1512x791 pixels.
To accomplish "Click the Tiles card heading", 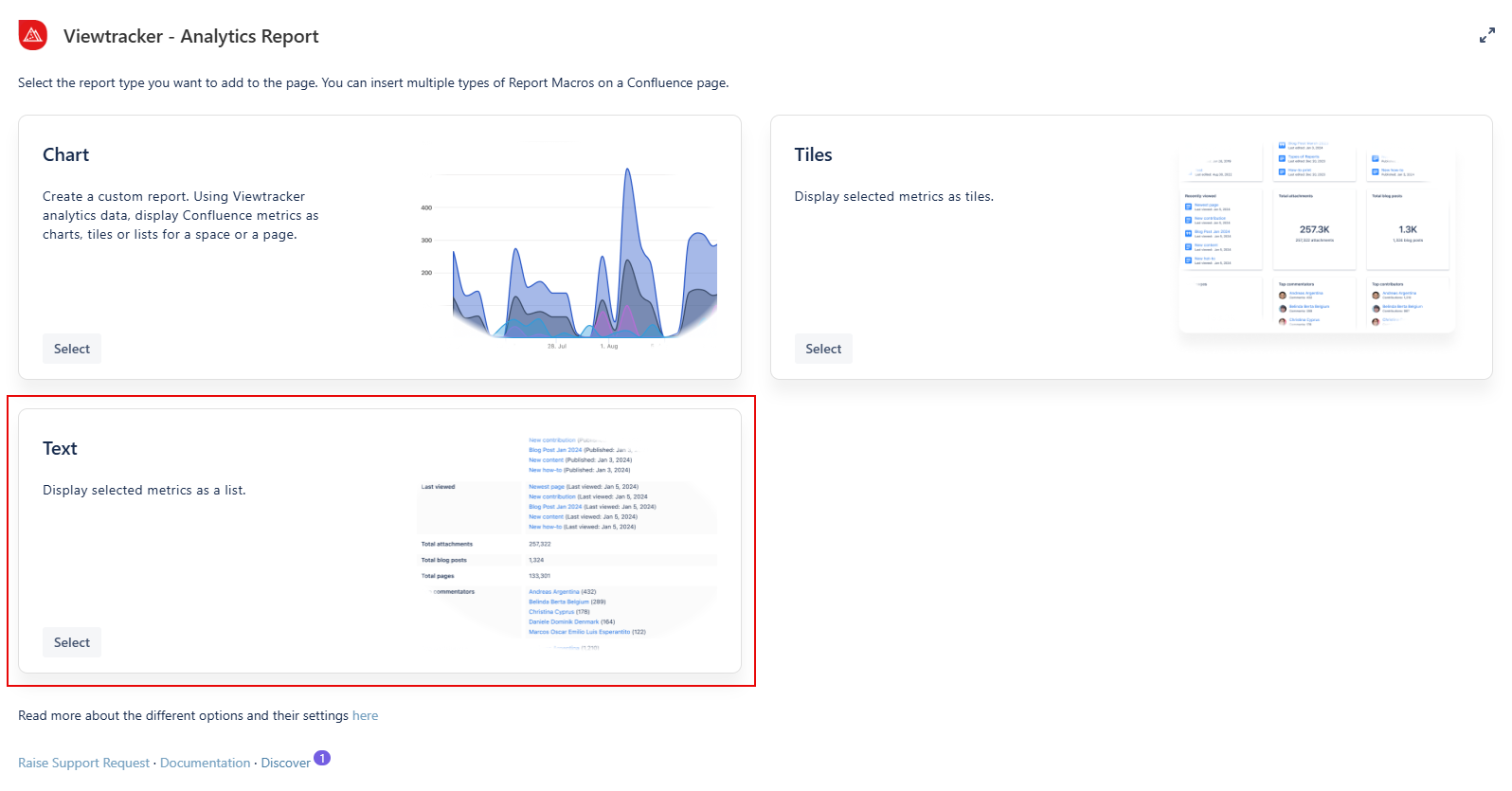I will pyautogui.click(x=813, y=154).
